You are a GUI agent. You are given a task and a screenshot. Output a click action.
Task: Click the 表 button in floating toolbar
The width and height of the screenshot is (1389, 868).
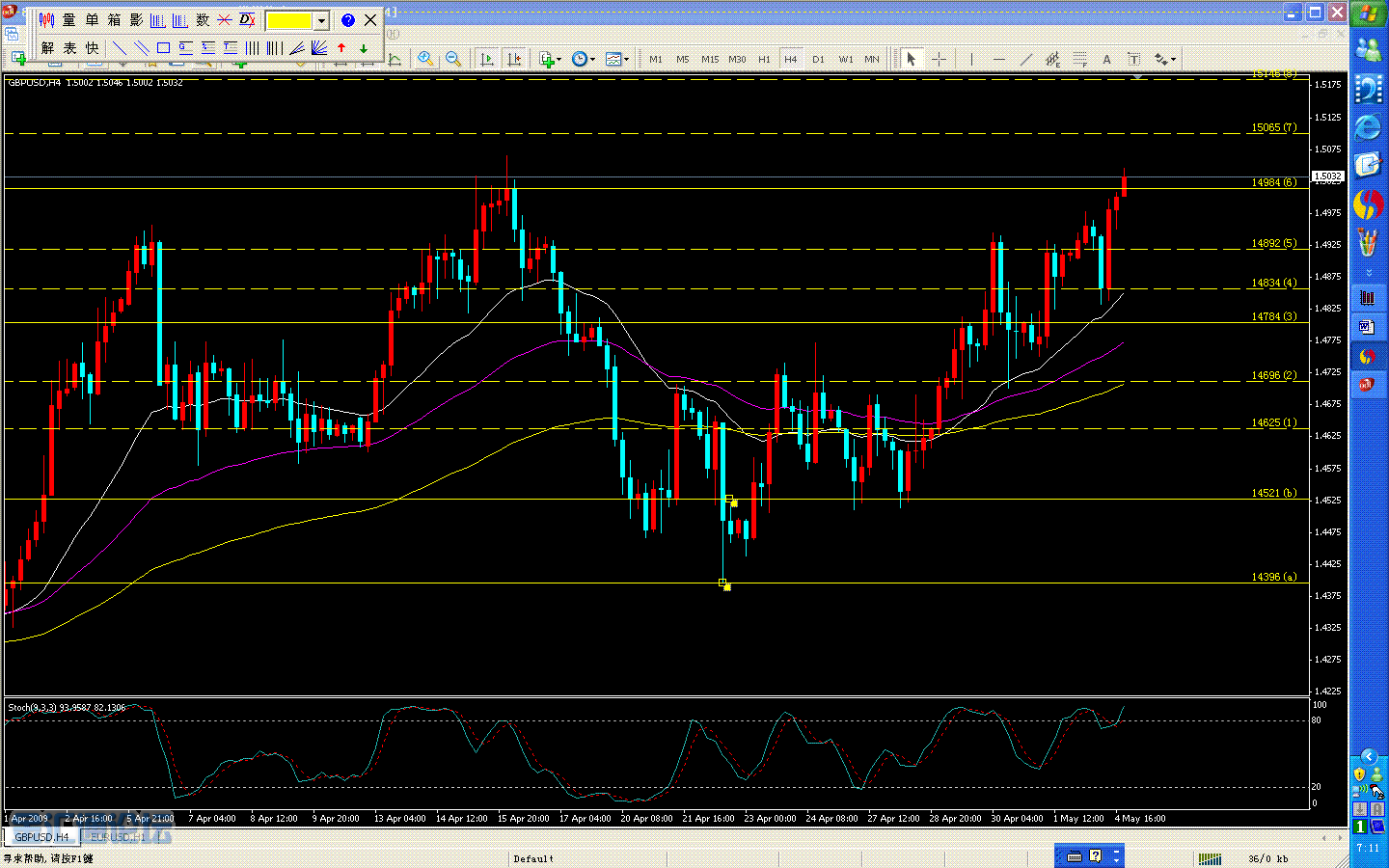point(69,48)
